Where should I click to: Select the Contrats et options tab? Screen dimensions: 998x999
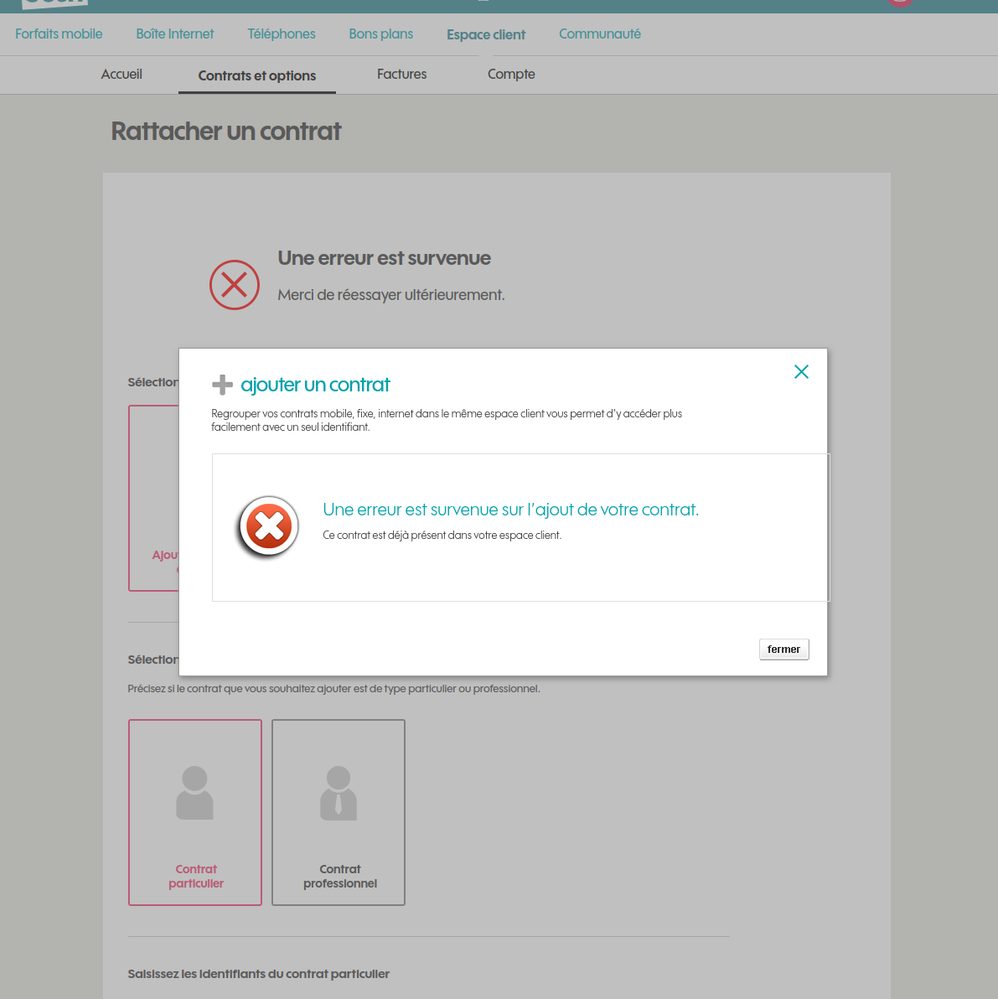point(257,75)
